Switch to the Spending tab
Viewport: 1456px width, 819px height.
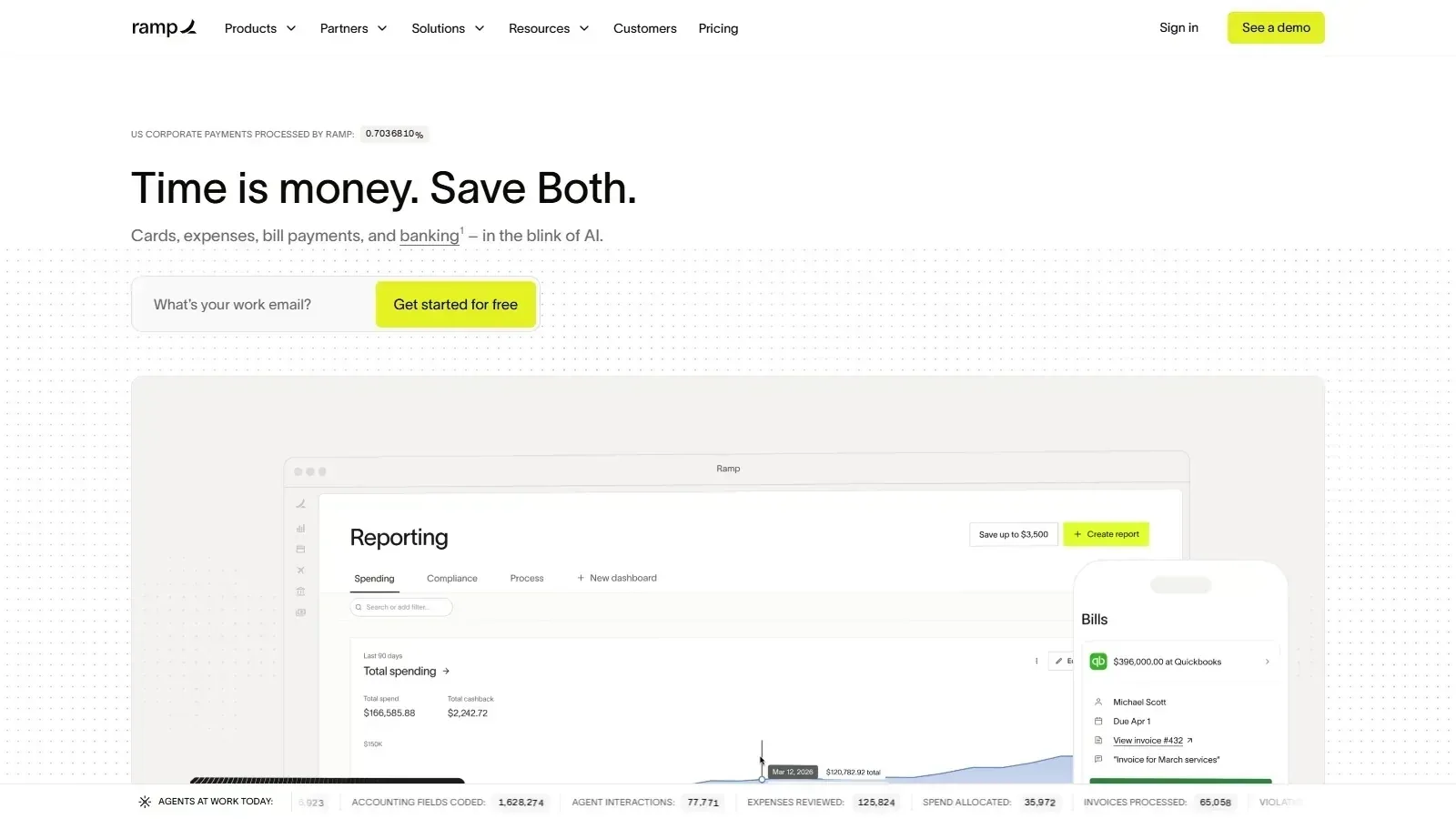click(374, 579)
